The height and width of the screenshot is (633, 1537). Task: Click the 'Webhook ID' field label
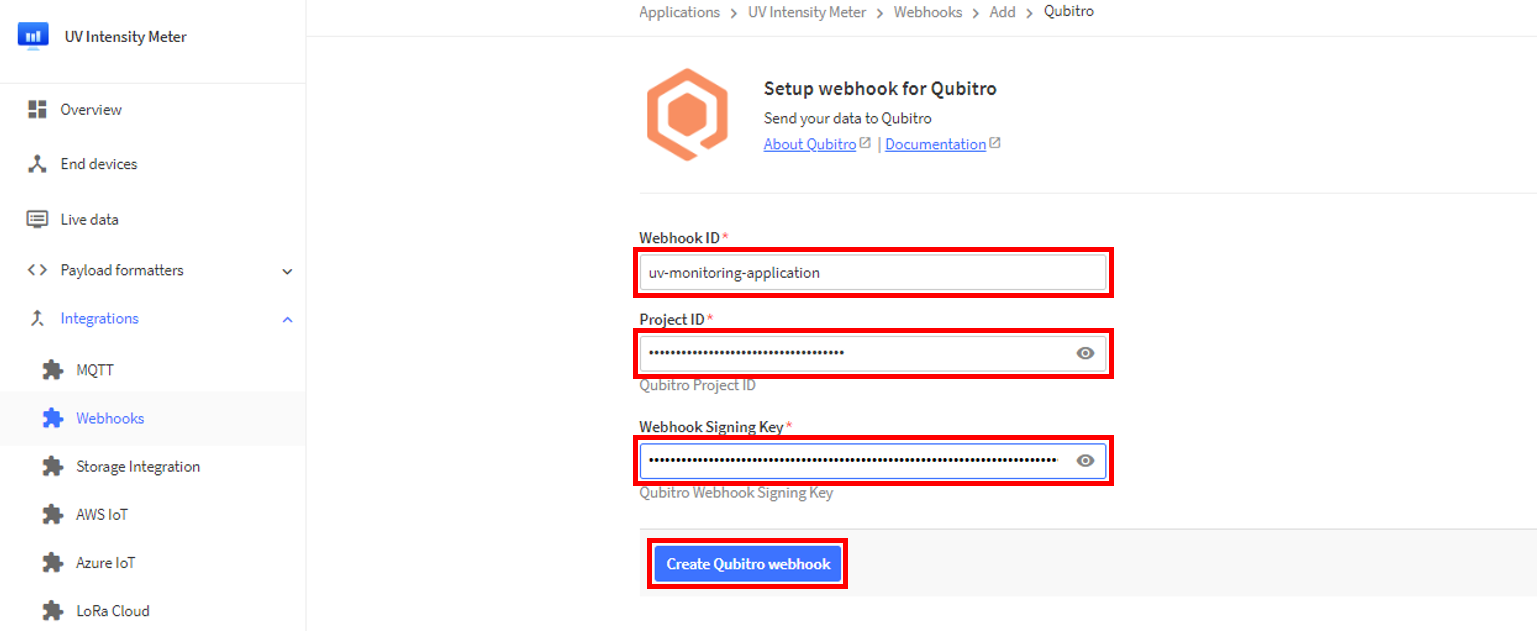(x=680, y=237)
